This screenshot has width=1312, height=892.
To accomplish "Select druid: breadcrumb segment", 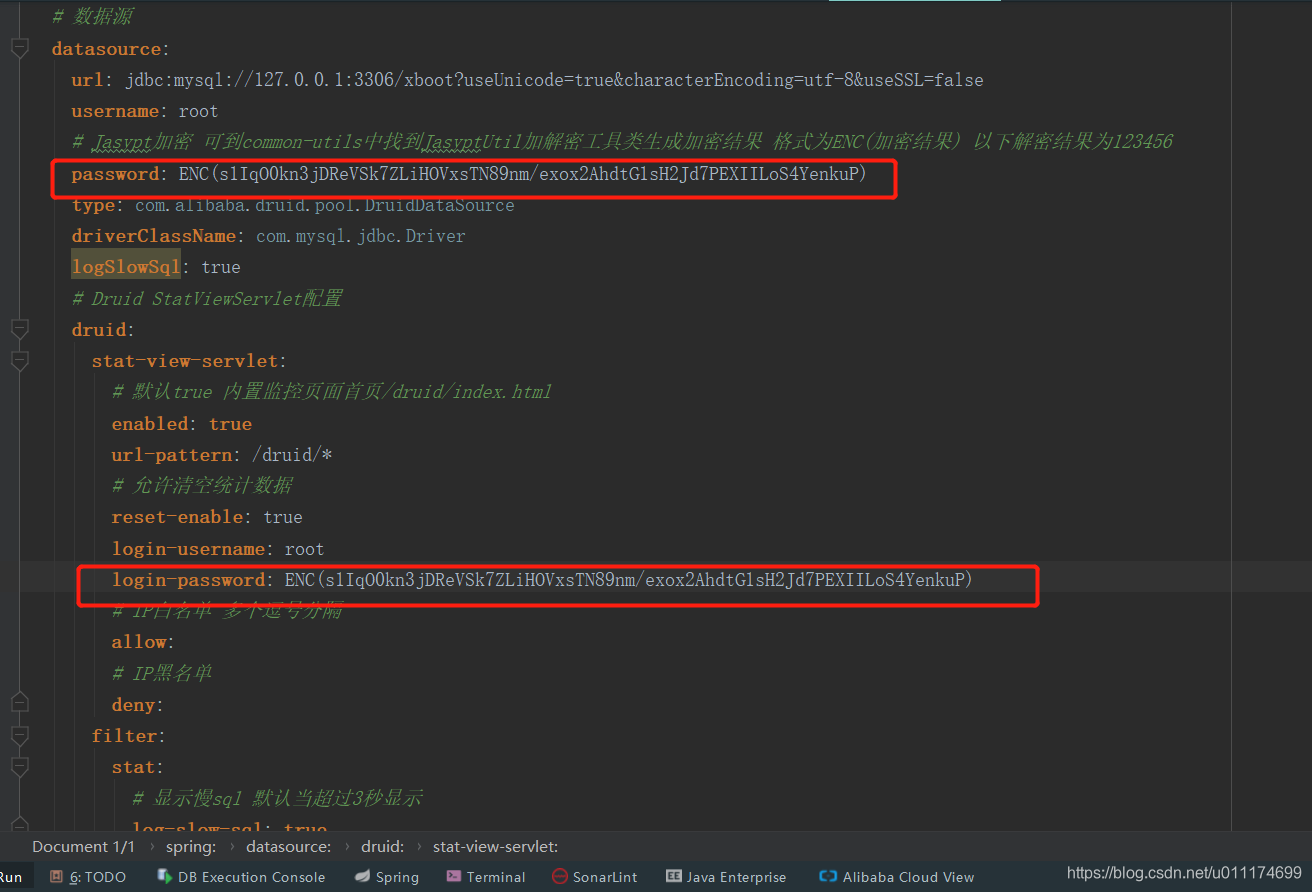I will point(383,847).
